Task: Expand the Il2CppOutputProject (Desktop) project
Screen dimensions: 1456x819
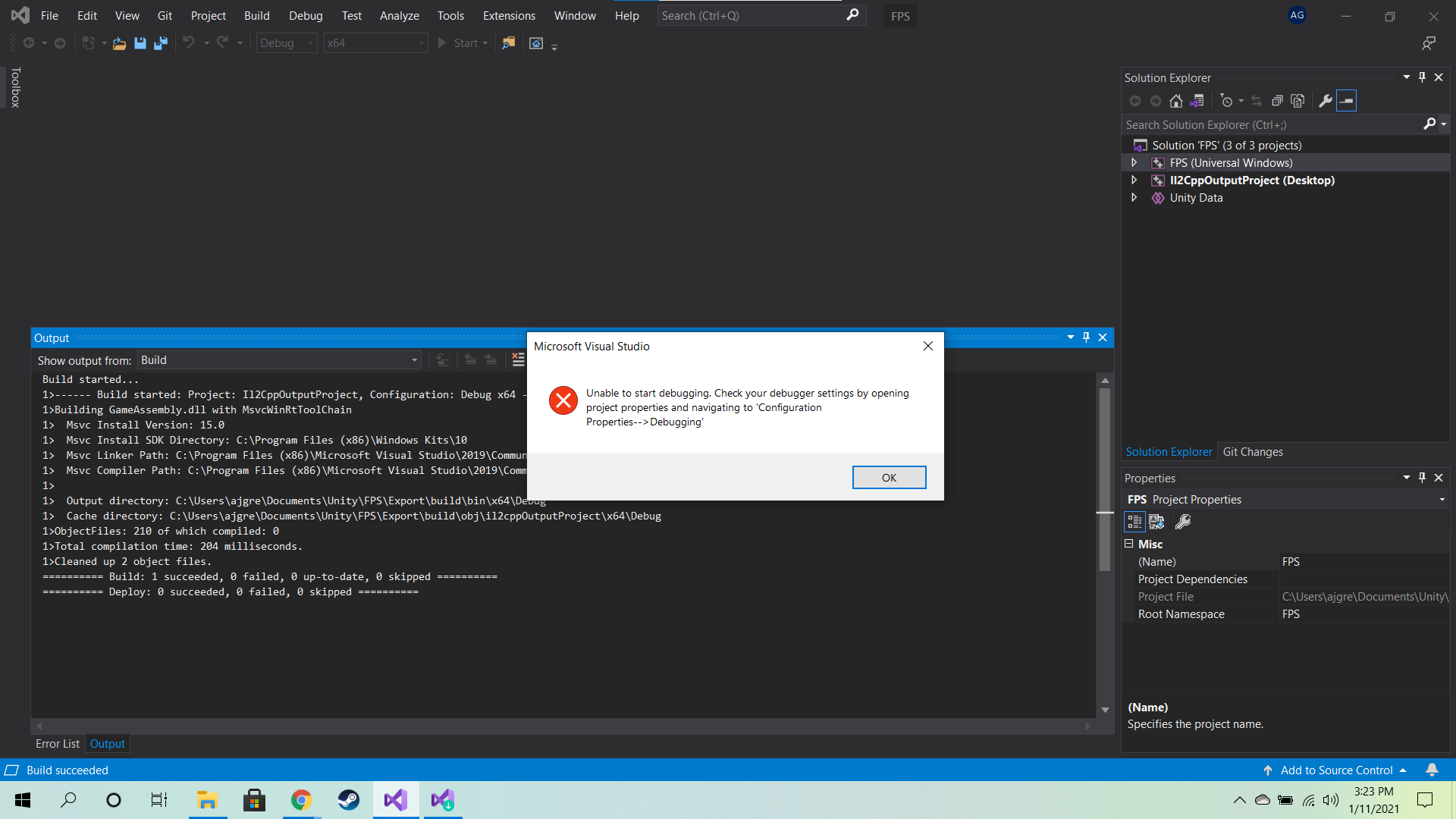Action: click(x=1134, y=180)
